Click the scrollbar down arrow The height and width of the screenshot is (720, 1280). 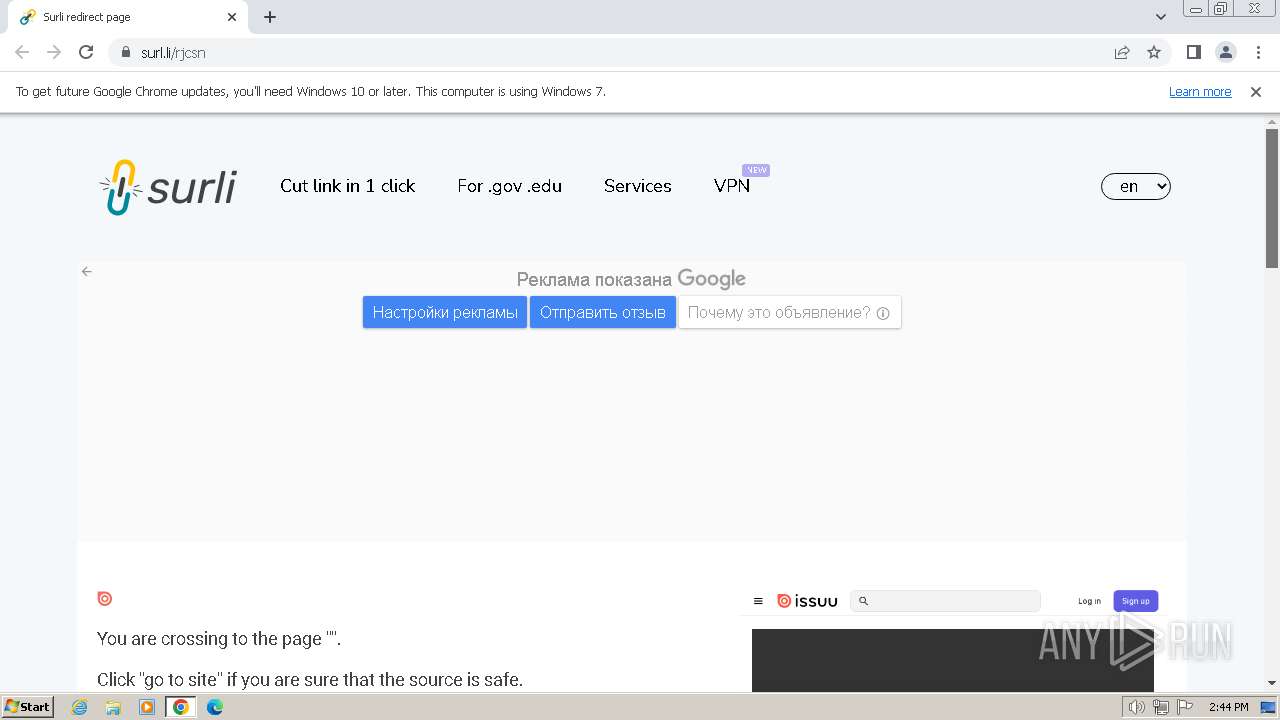click(x=1272, y=683)
